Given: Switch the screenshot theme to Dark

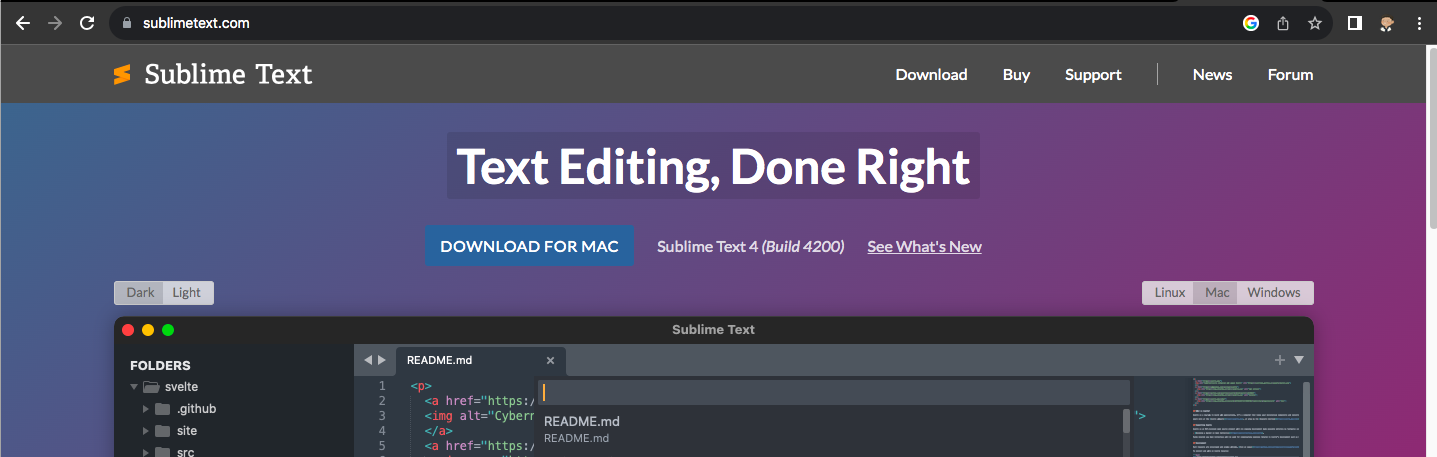Looking at the screenshot, I should [140, 293].
